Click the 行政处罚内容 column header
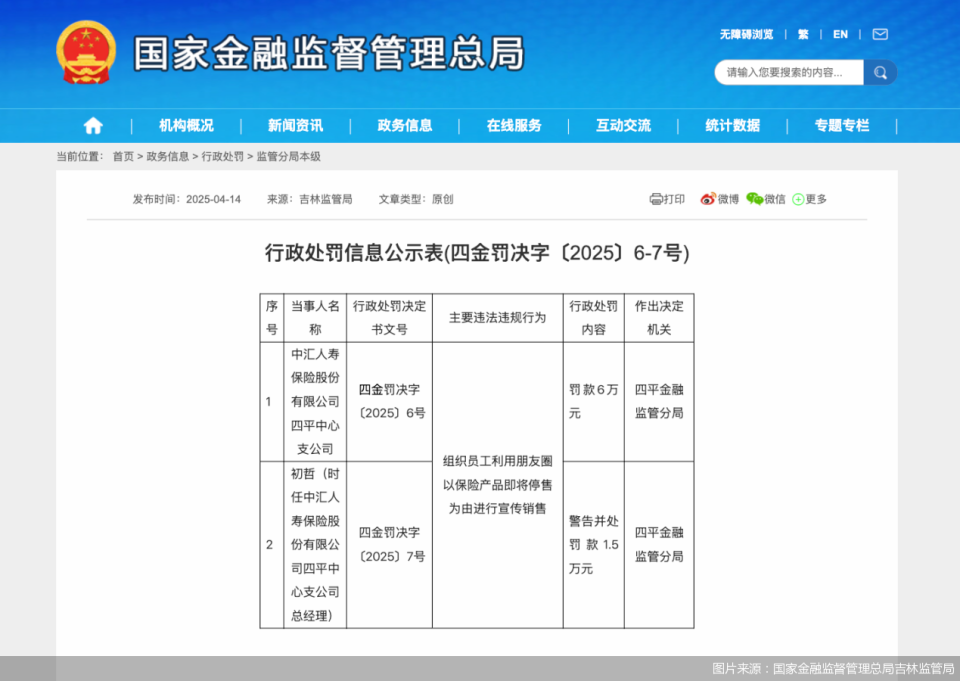This screenshot has width=960, height=681. 594,318
